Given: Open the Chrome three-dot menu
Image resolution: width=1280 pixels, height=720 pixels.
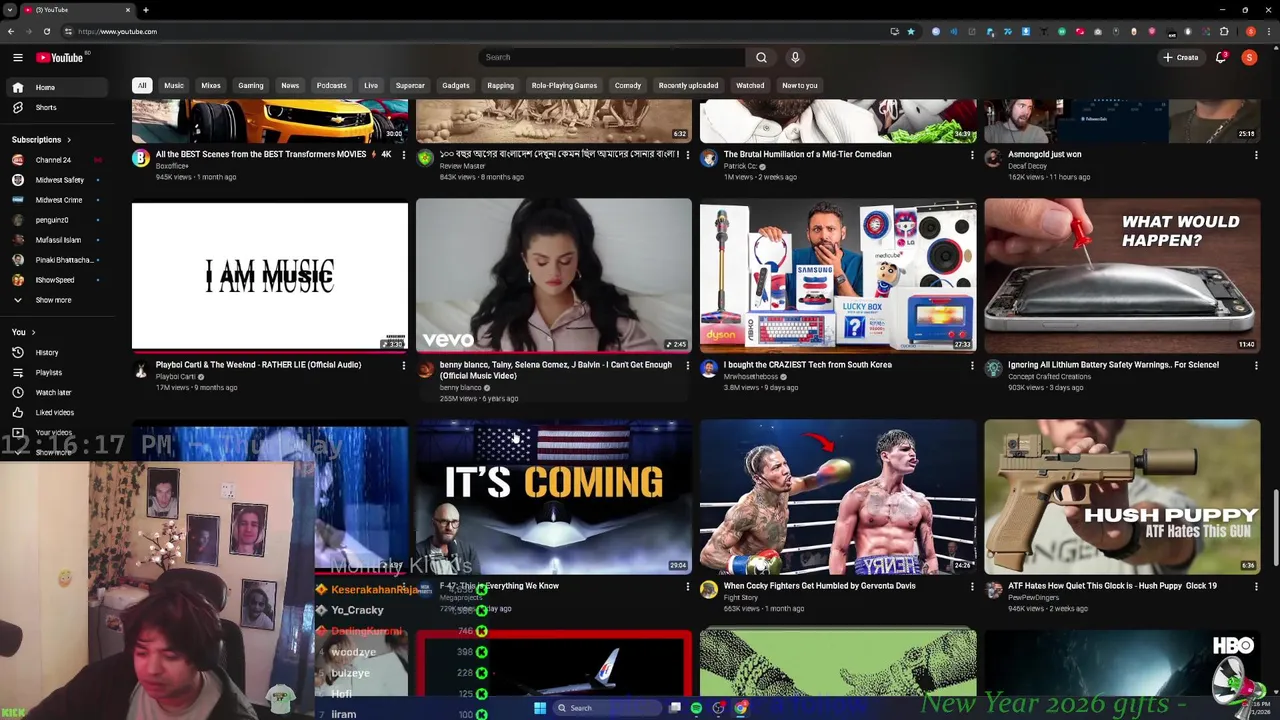Looking at the screenshot, I should pyautogui.click(x=1270, y=31).
